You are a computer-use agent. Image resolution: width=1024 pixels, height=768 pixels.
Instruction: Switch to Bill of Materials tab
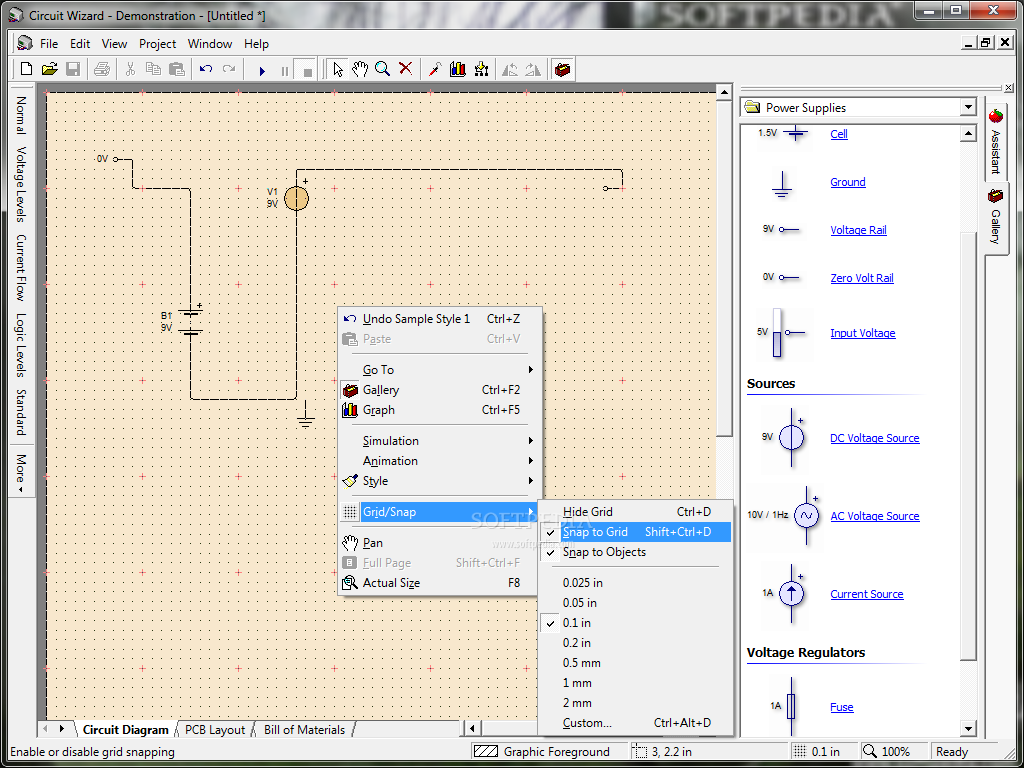tap(304, 729)
